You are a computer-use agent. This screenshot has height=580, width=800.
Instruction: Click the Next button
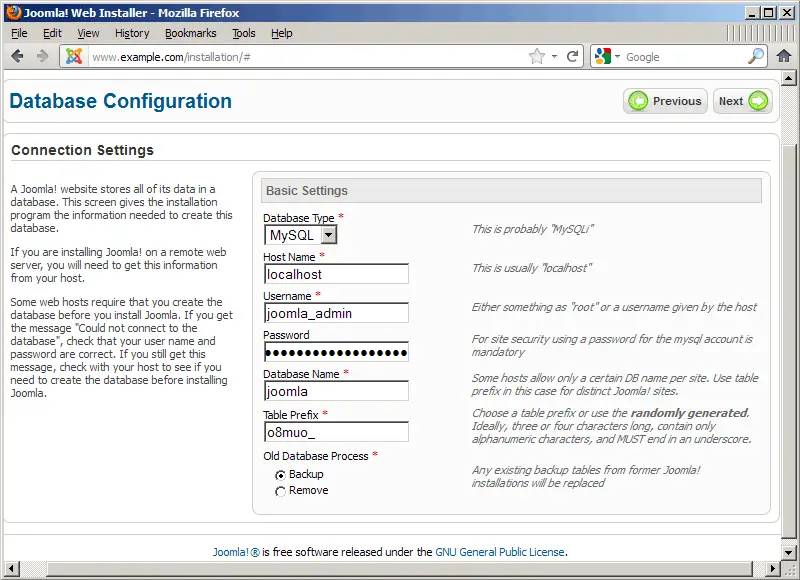[743, 101]
